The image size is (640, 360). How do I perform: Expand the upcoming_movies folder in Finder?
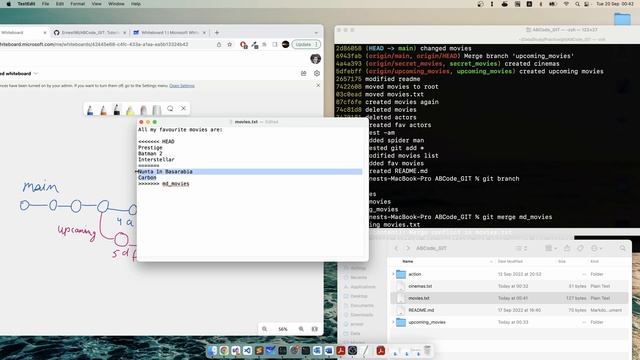(x=393, y=322)
